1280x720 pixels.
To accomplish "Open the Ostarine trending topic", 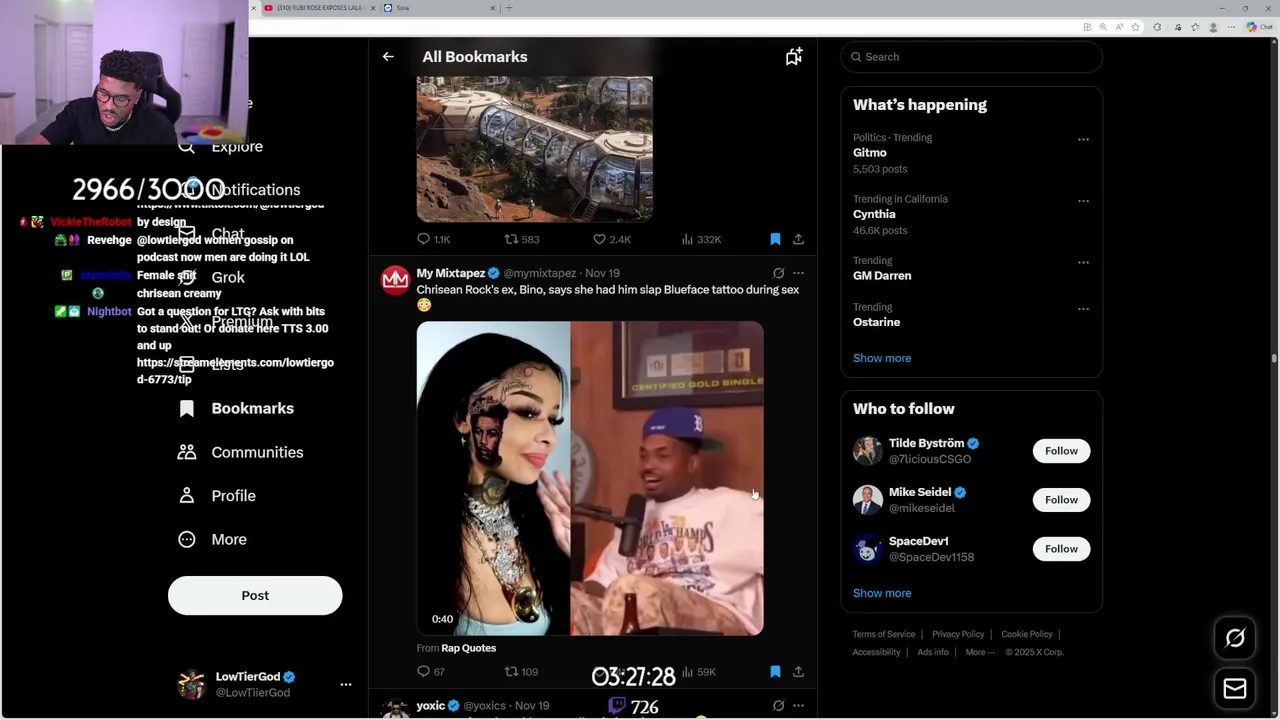I will (876, 322).
